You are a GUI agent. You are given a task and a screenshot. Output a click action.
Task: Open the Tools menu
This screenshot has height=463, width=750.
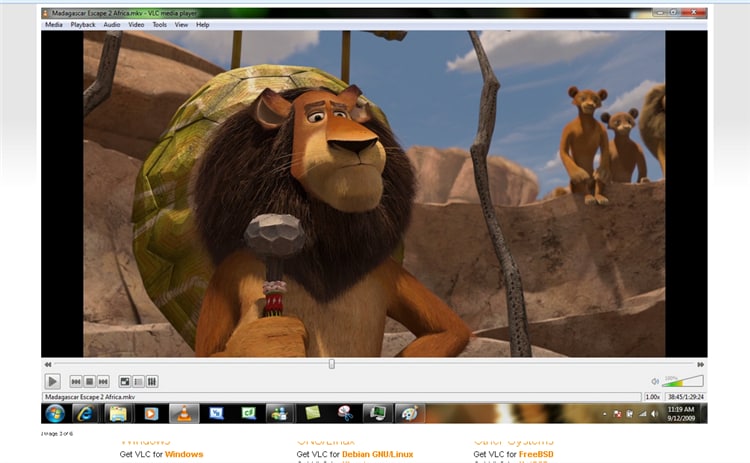click(160, 25)
